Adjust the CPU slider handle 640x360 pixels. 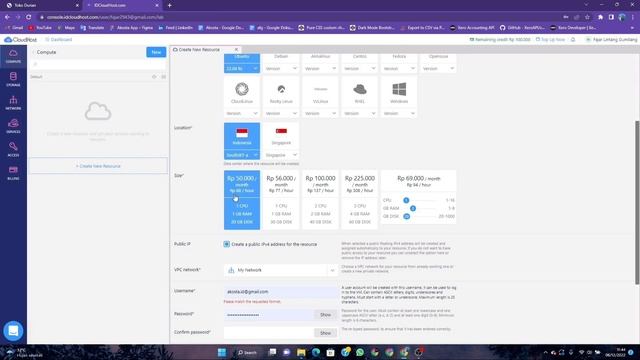406,200
